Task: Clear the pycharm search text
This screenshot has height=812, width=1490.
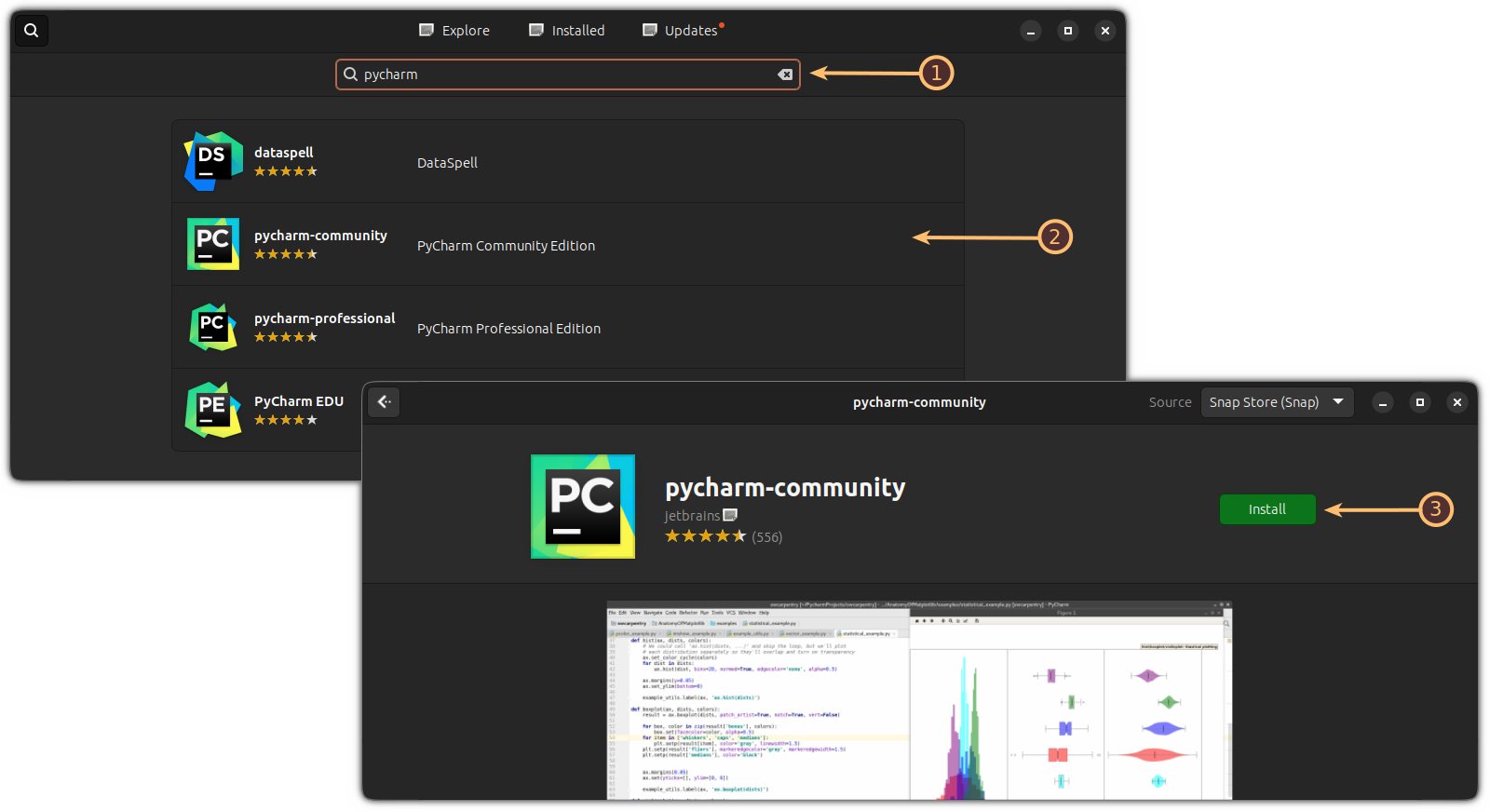Action: pos(785,74)
